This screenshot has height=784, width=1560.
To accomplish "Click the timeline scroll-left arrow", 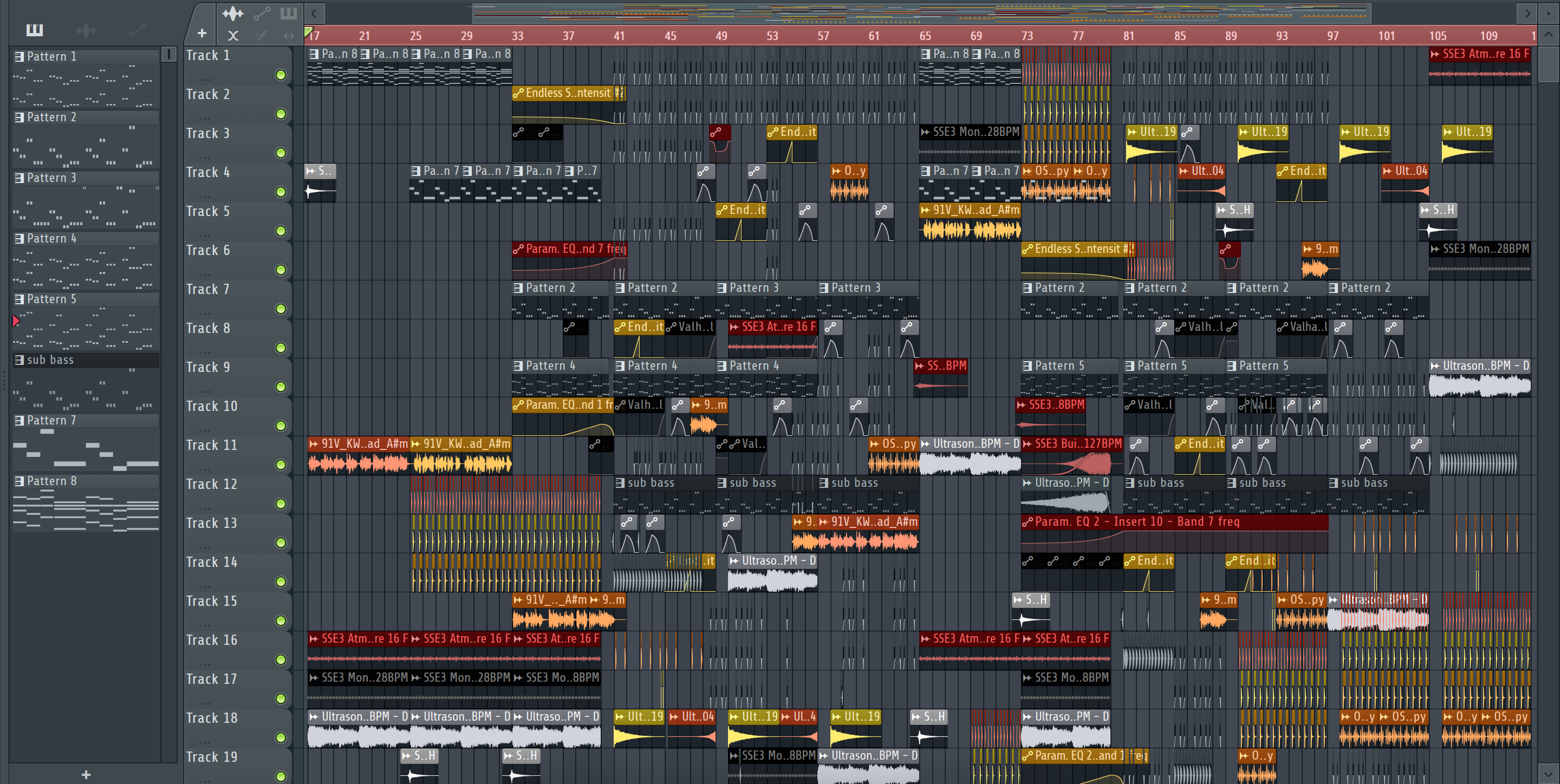I will (314, 12).
